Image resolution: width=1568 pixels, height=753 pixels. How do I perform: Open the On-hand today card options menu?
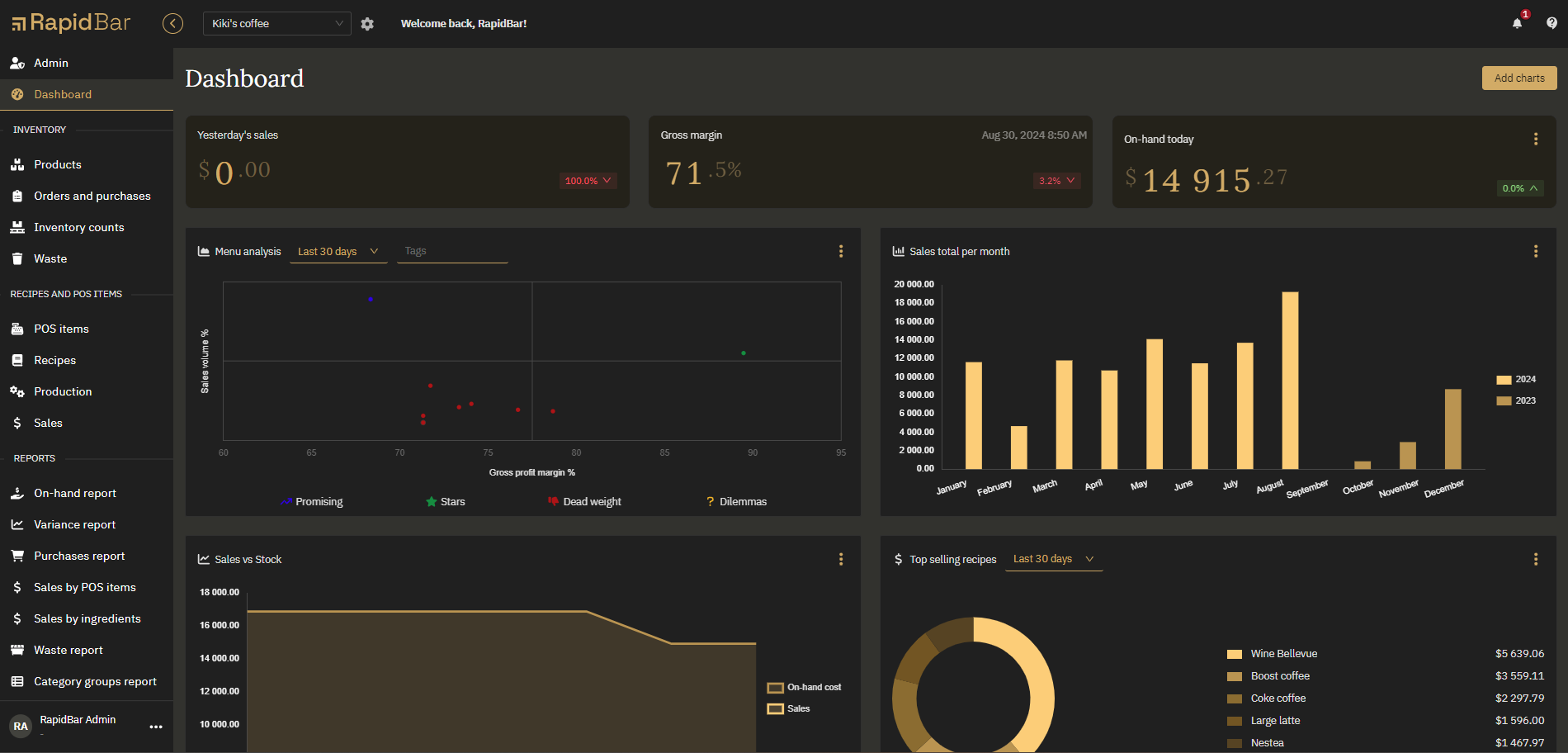1535,140
